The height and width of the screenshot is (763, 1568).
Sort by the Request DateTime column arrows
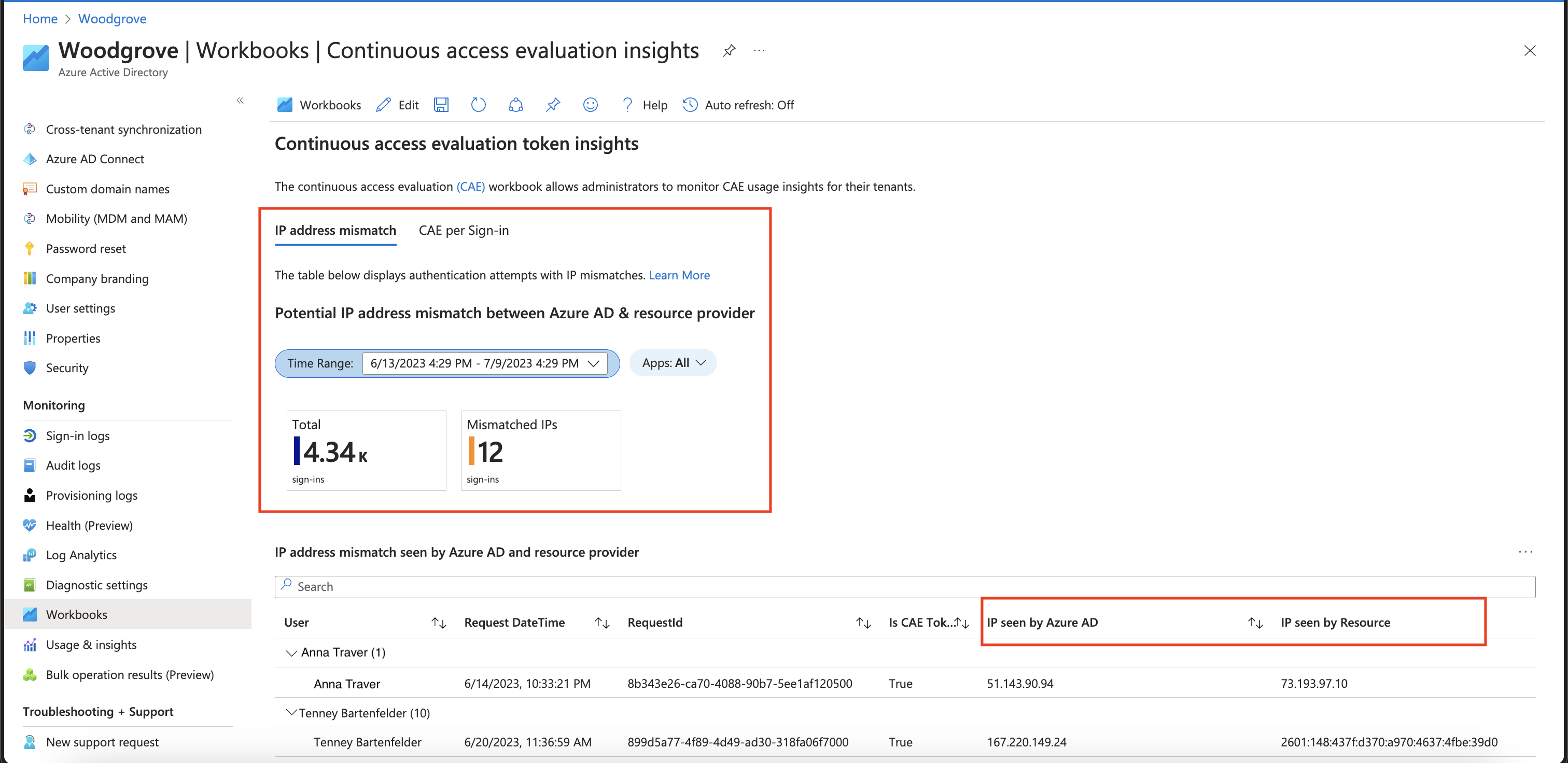(602, 623)
